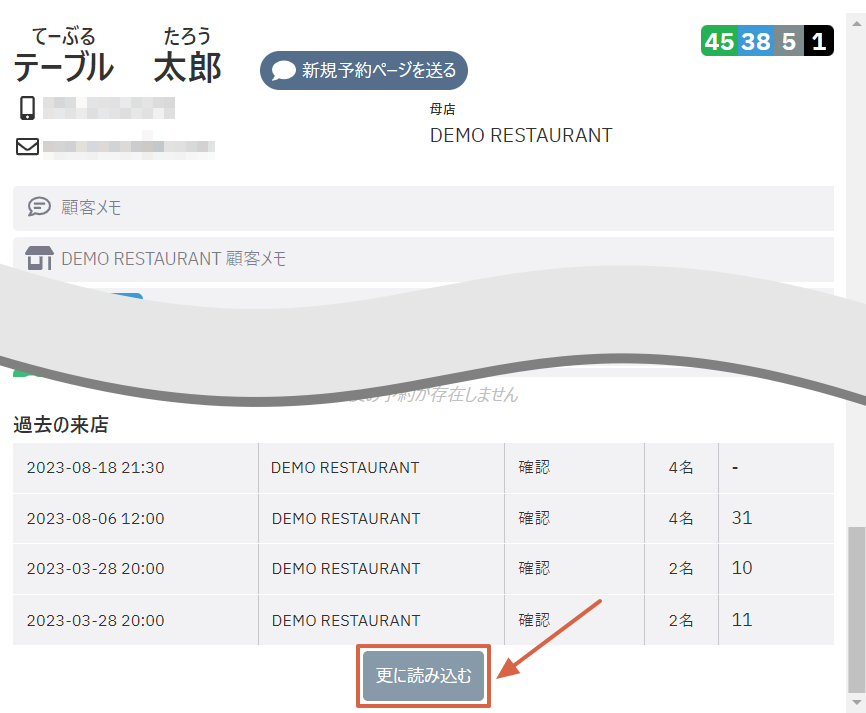Open the 2023-08-18 21:30 visit row

pos(424,468)
